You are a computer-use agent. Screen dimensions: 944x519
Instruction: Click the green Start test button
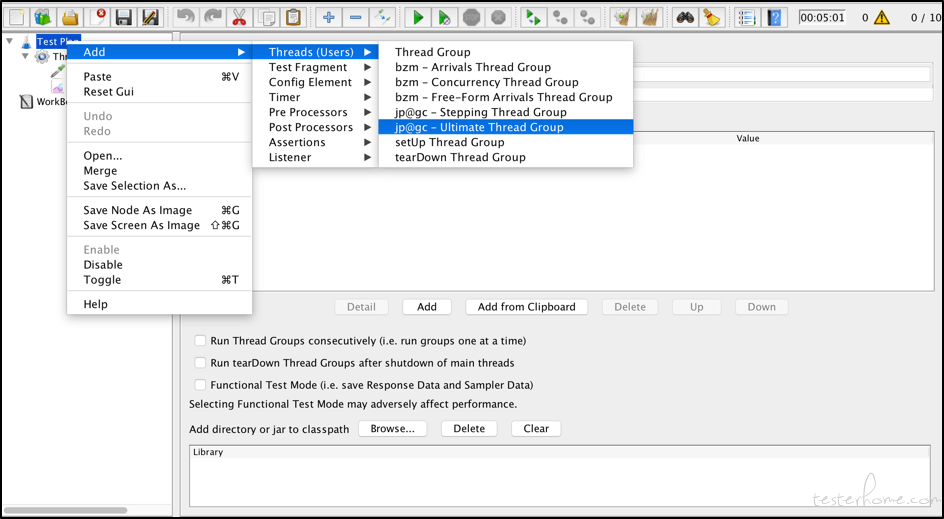pos(418,17)
